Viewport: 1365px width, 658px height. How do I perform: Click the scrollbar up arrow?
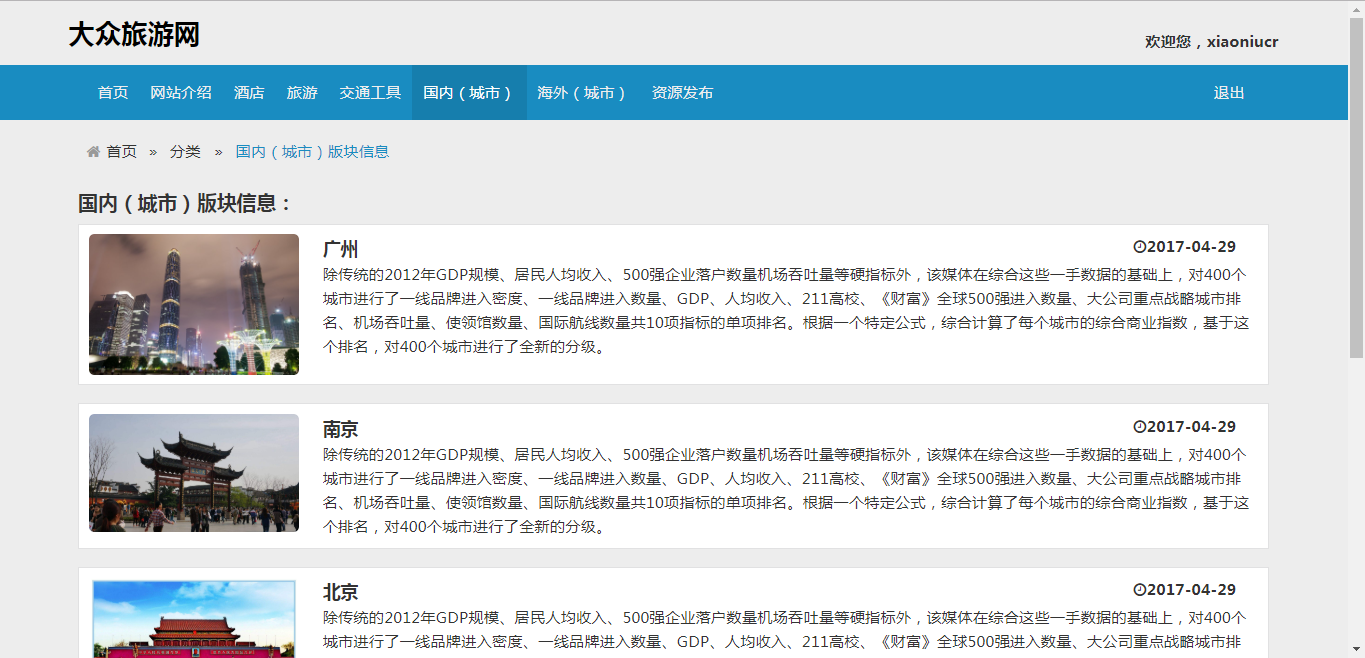[x=1357, y=8]
